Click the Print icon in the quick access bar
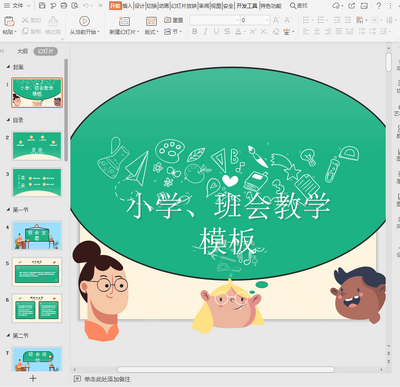This screenshot has height=387, width=400. [x=64, y=6]
